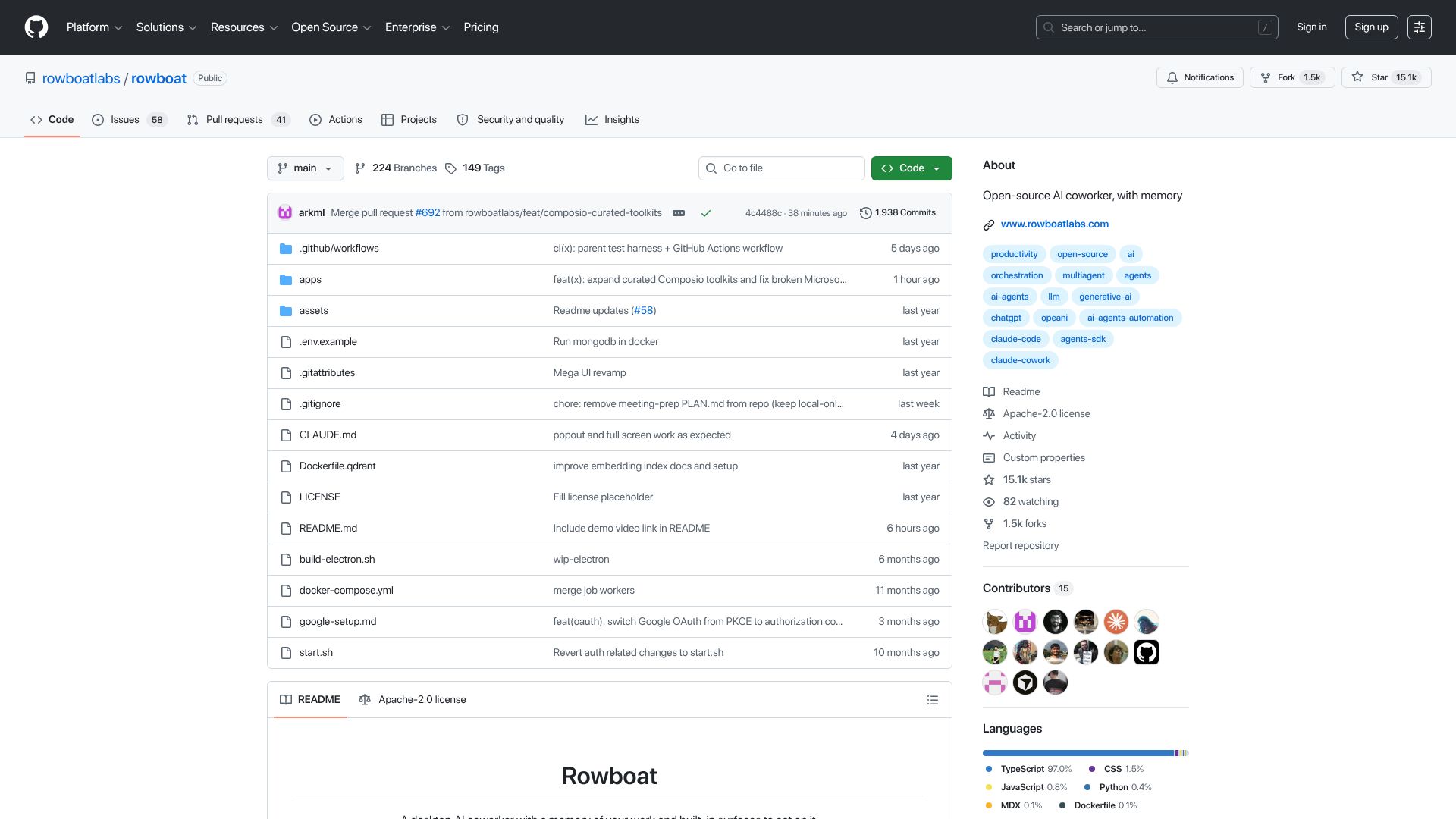Click the Sign in link
The image size is (1456, 819).
point(1311,27)
